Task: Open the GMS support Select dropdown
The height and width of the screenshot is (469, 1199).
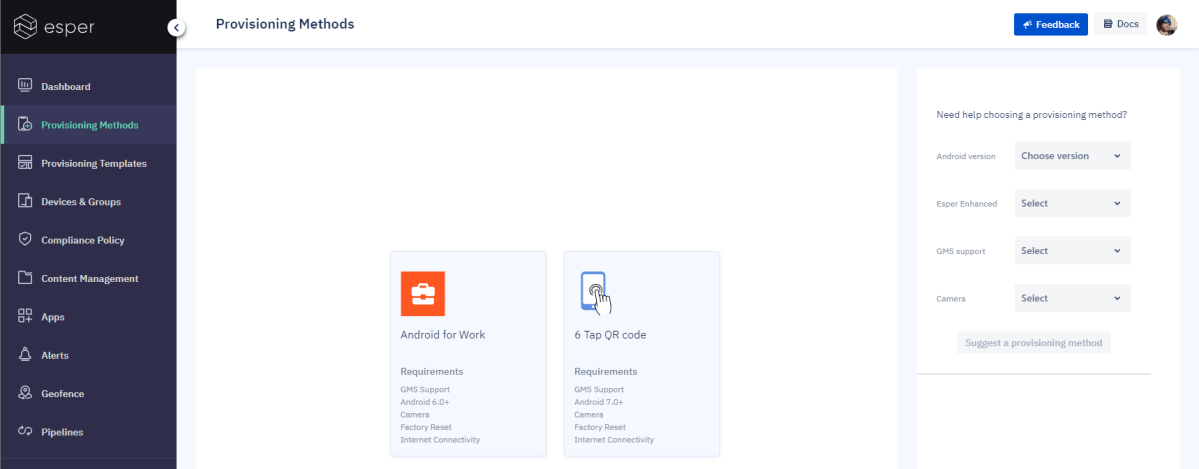Action: click(1072, 250)
